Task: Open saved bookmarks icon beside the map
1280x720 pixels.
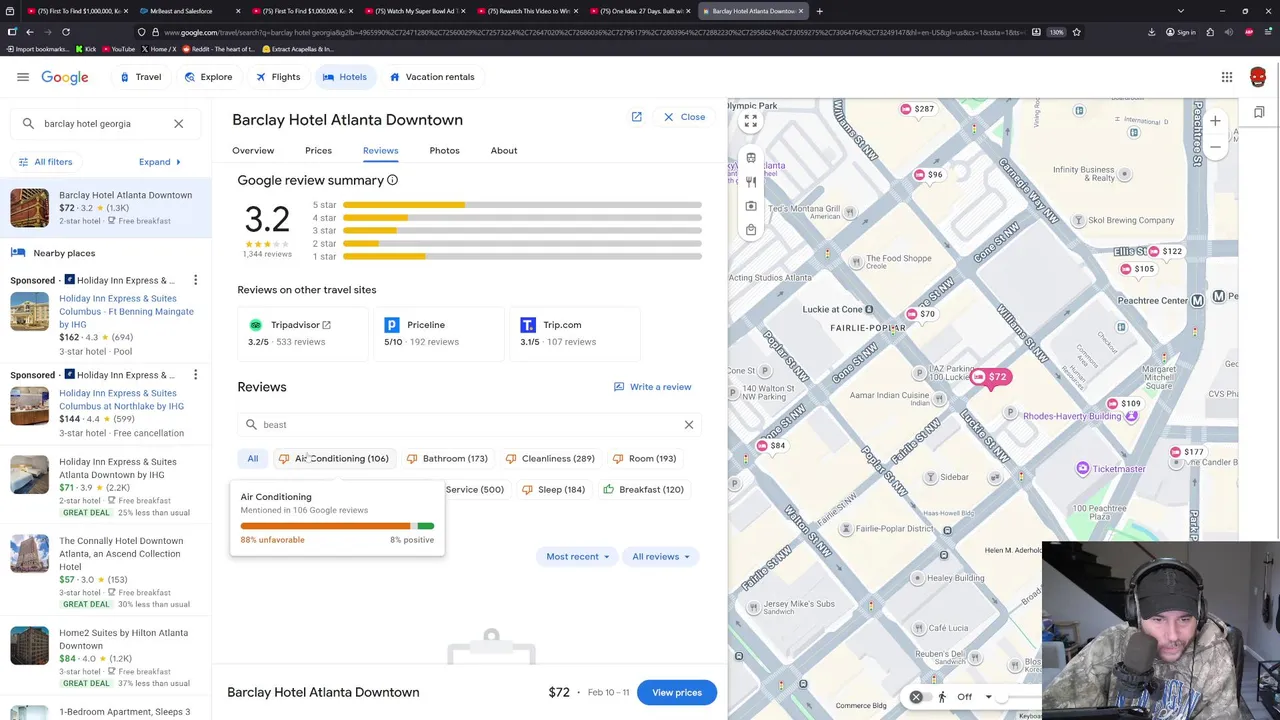Action: pos(1259,112)
